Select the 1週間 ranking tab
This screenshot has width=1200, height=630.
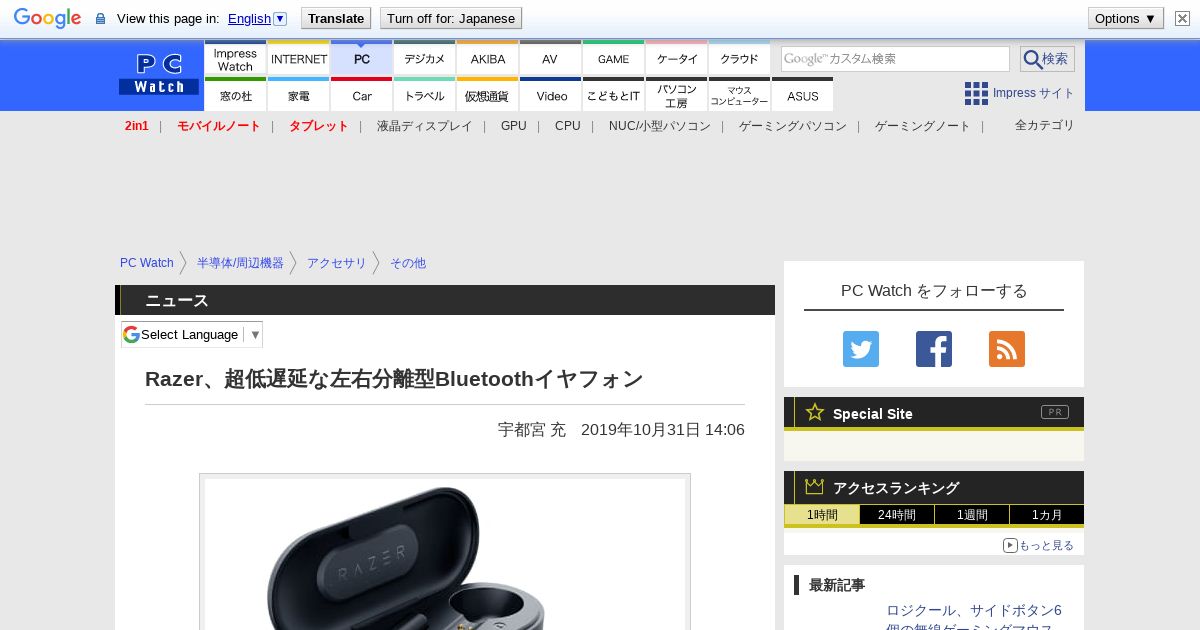coord(972,515)
